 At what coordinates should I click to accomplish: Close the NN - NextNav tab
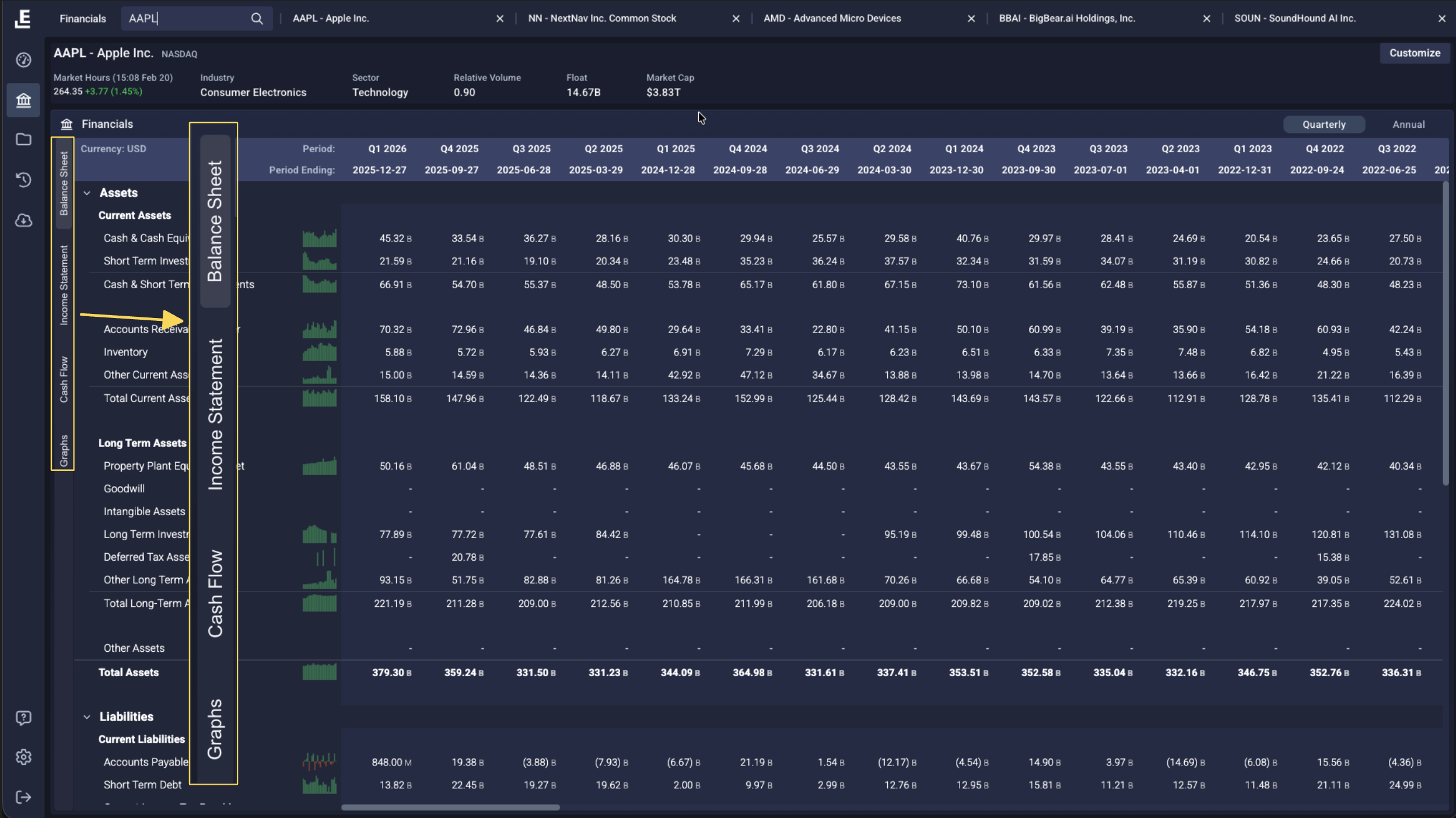click(736, 19)
